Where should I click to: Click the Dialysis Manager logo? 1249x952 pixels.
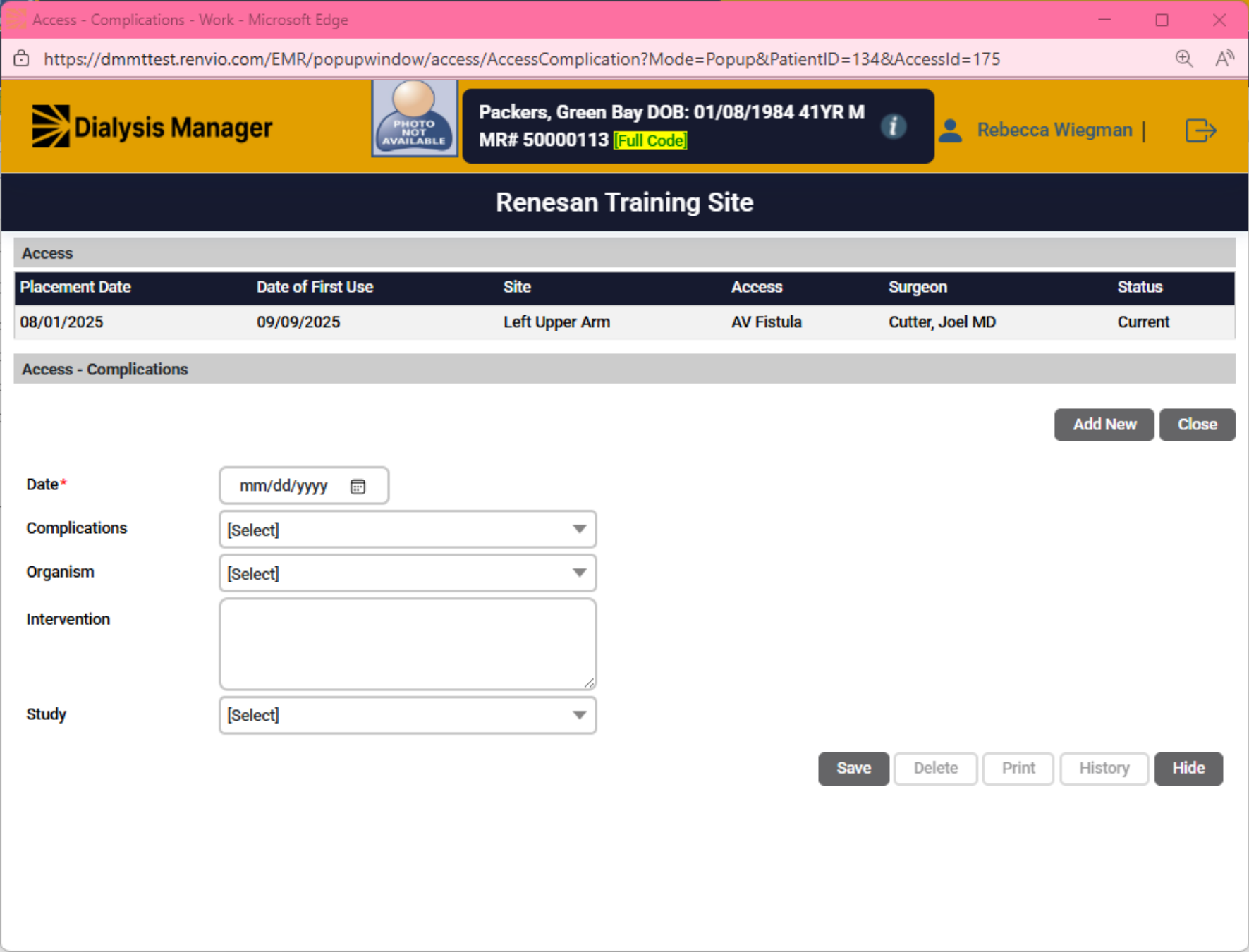[152, 127]
